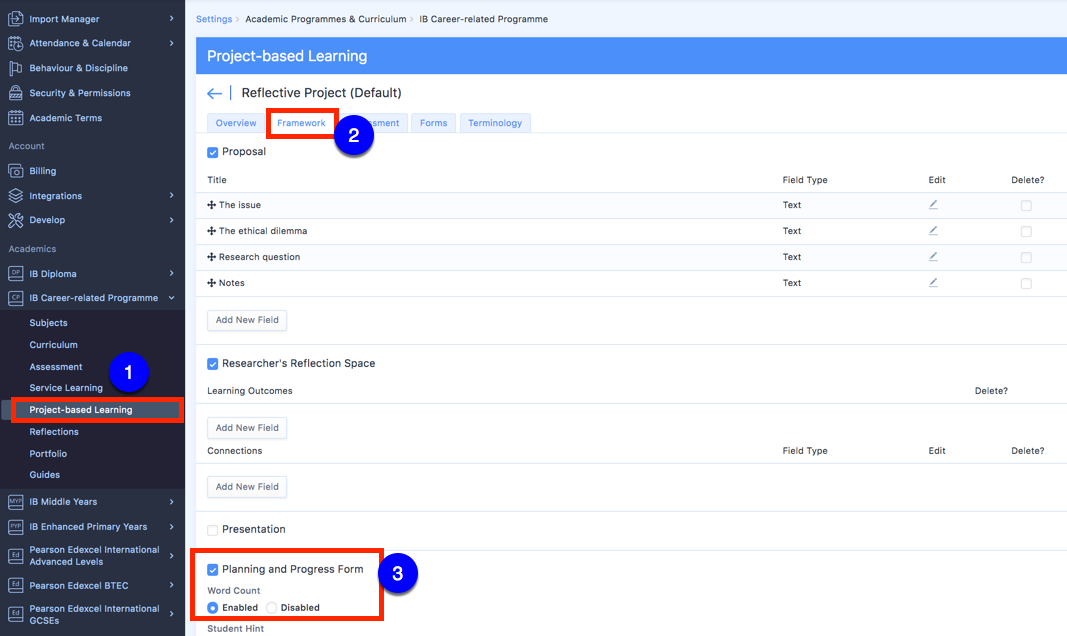Click the move handle for Notes row
Image resolution: width=1067 pixels, height=636 pixels.
tap(211, 283)
